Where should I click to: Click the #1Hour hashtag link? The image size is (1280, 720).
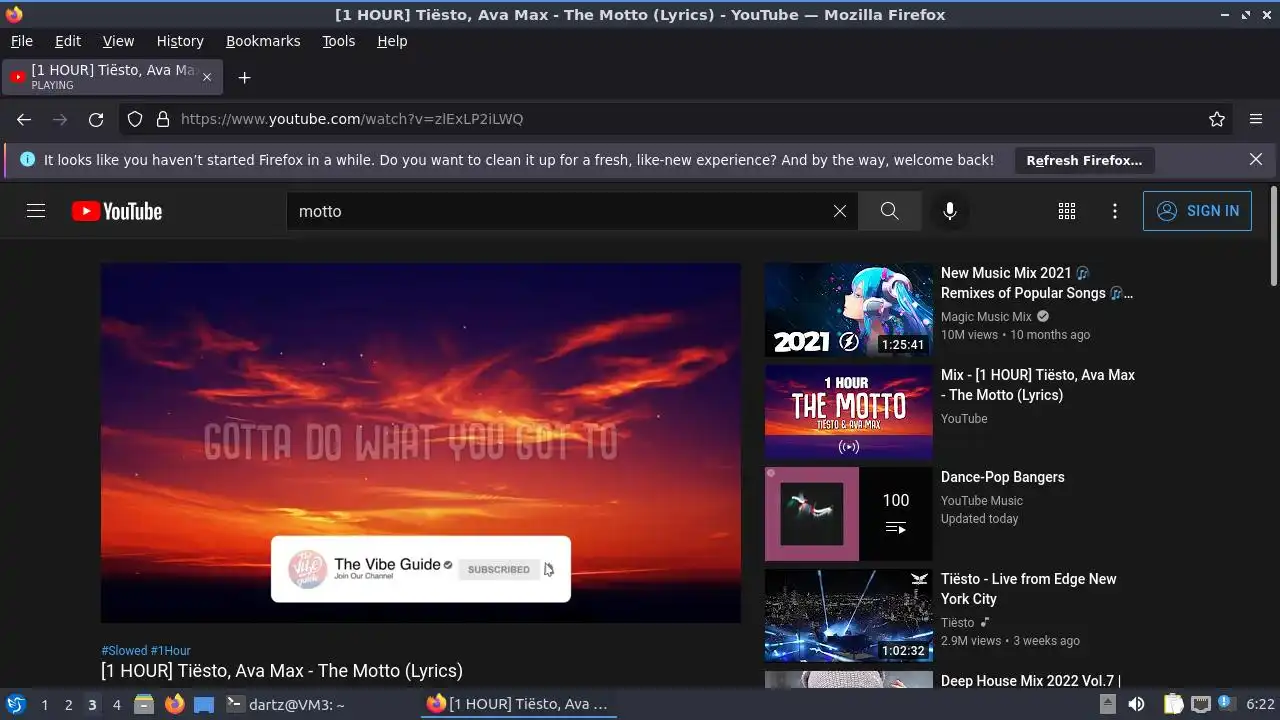pyautogui.click(x=171, y=650)
